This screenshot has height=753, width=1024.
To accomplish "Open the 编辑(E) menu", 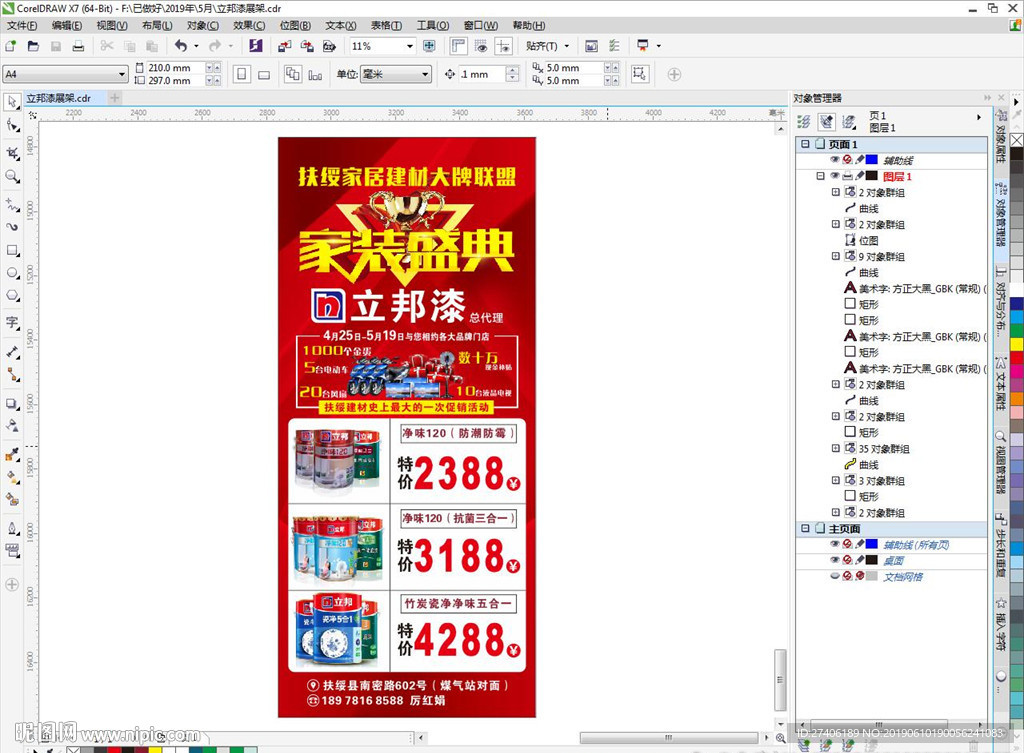I will (x=67, y=25).
